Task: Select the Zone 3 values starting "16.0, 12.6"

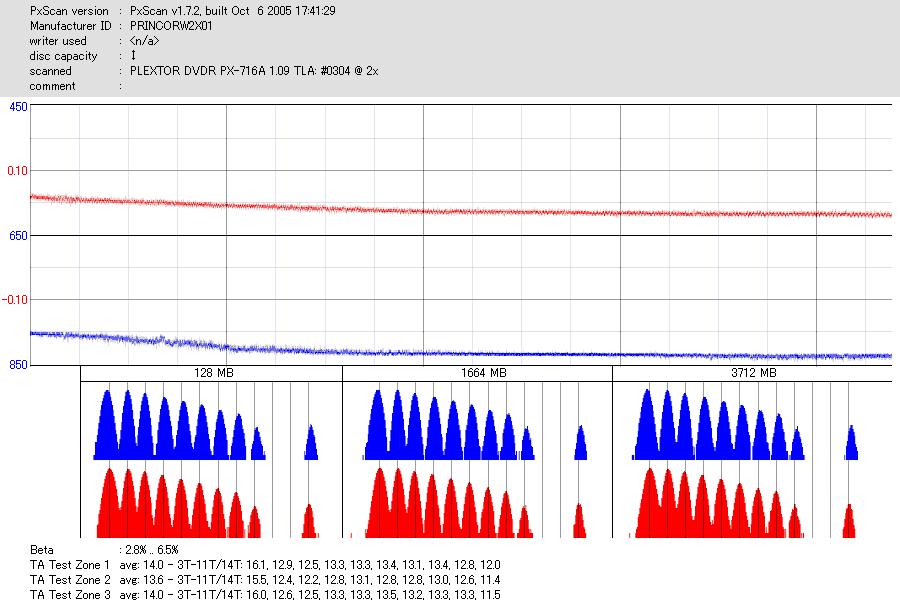Action: click(373, 594)
